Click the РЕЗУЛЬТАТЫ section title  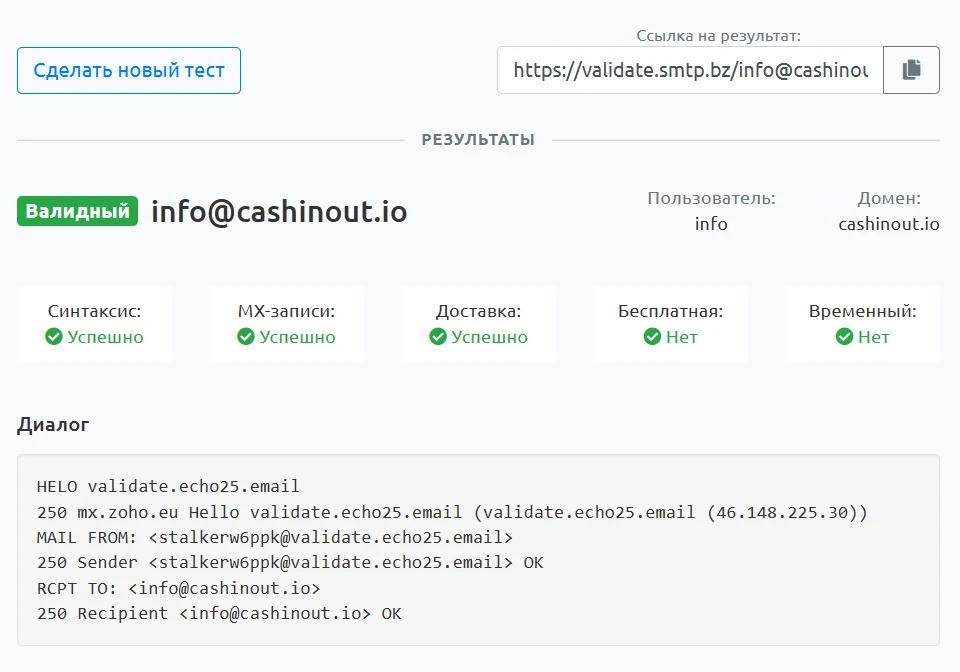click(x=478, y=140)
